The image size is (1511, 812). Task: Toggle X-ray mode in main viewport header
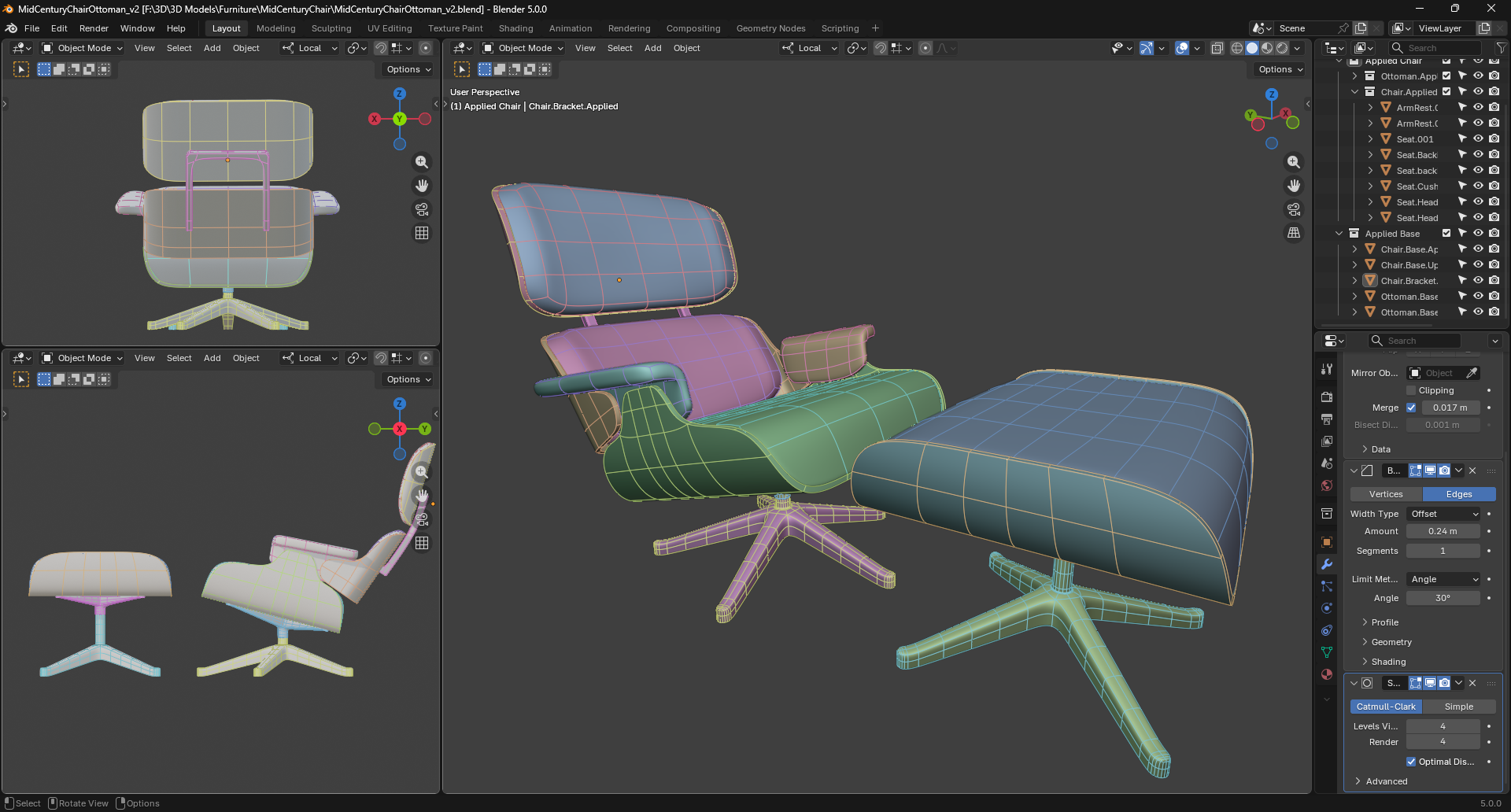pyautogui.click(x=1217, y=48)
